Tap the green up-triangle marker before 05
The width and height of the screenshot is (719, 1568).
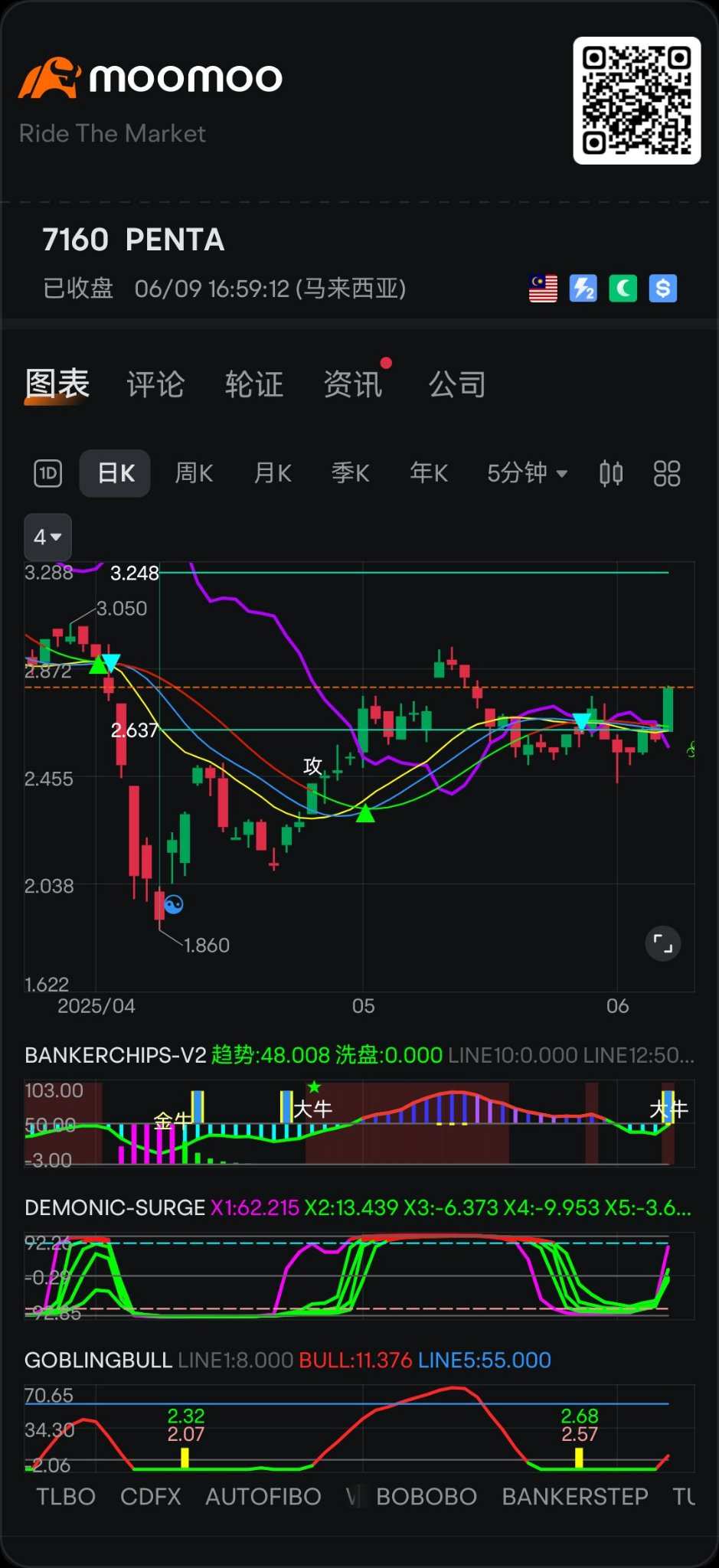[x=366, y=813]
